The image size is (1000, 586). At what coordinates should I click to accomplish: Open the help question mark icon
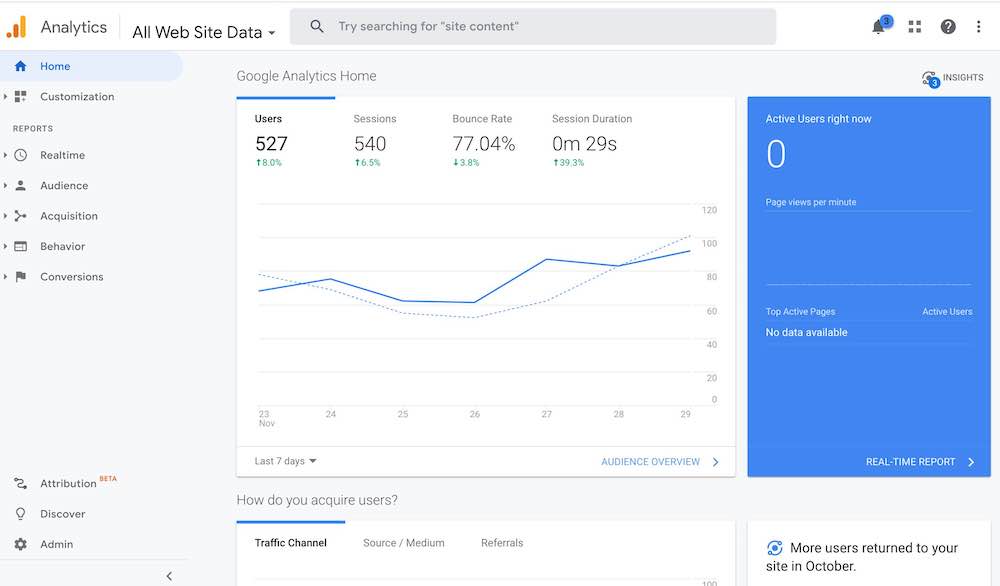948,26
